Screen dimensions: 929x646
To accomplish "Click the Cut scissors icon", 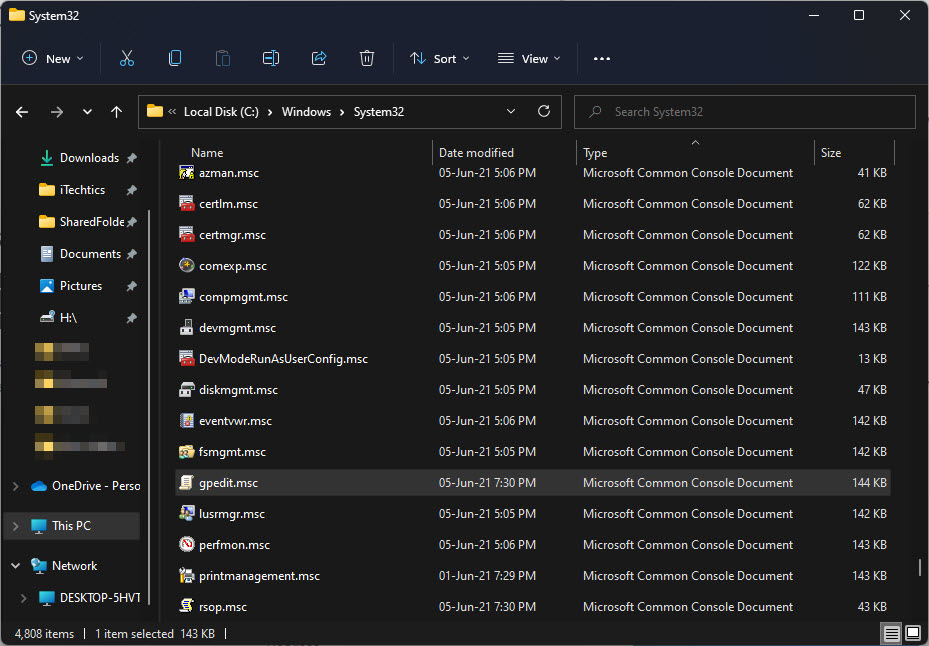I will click(127, 58).
